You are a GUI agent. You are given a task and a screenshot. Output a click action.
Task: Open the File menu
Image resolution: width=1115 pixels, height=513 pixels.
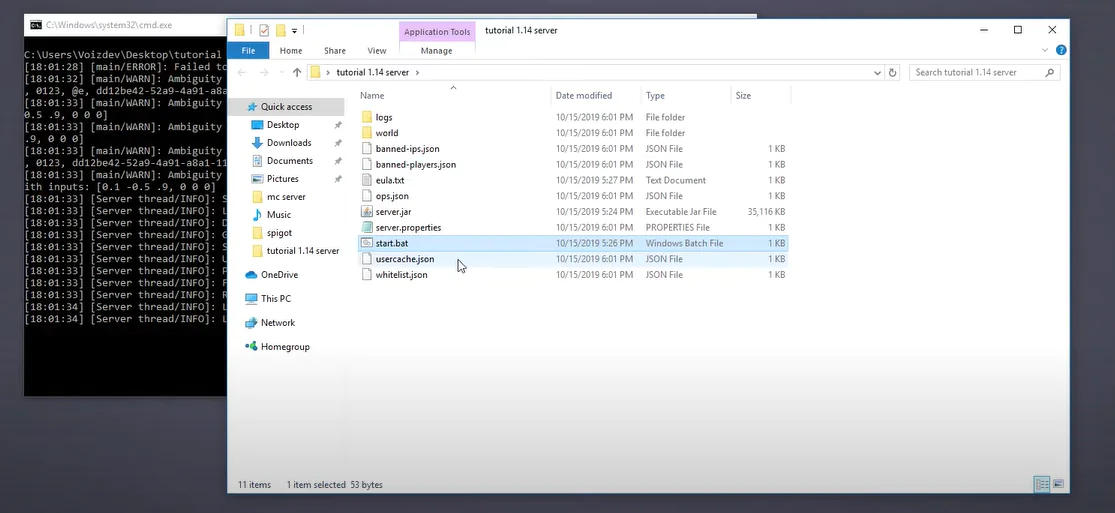247,50
